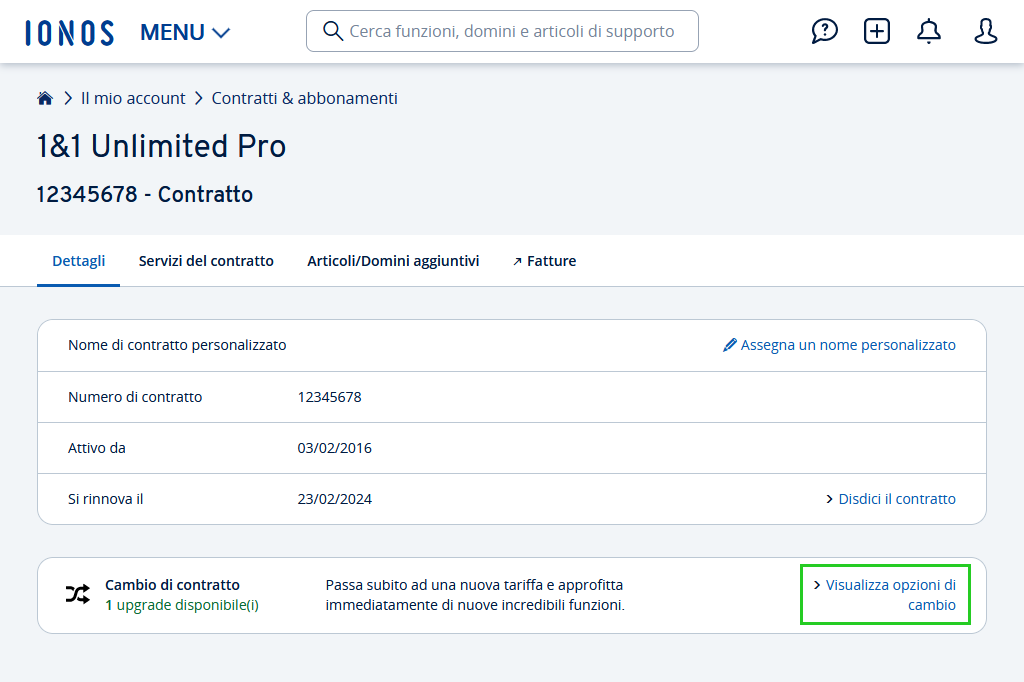Click the renewal date 23/02/2024
The height and width of the screenshot is (682, 1024).
(x=334, y=499)
